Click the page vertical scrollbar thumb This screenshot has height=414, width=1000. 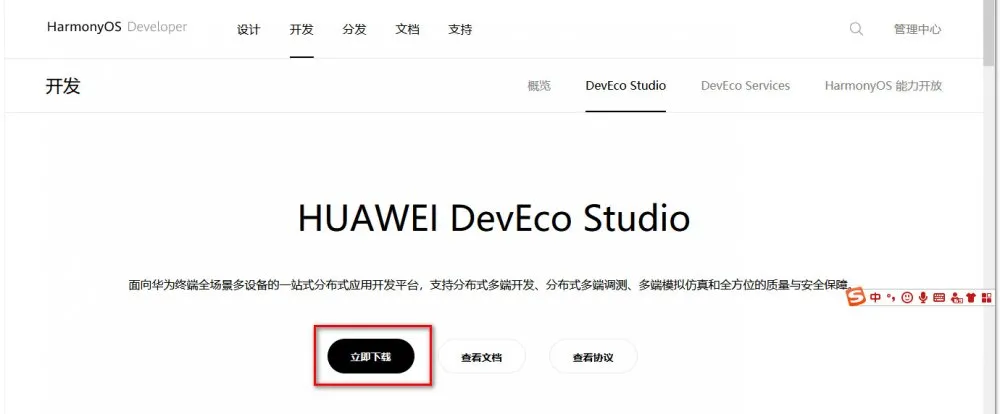(x=989, y=35)
